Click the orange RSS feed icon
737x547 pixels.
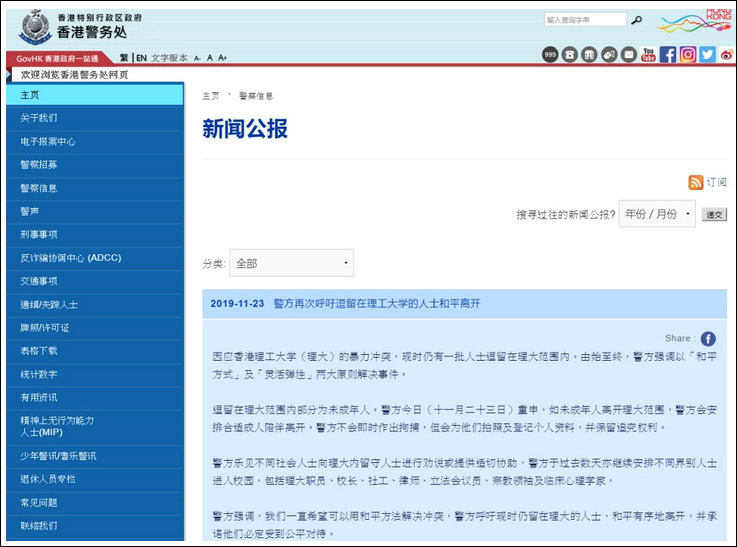tap(696, 182)
